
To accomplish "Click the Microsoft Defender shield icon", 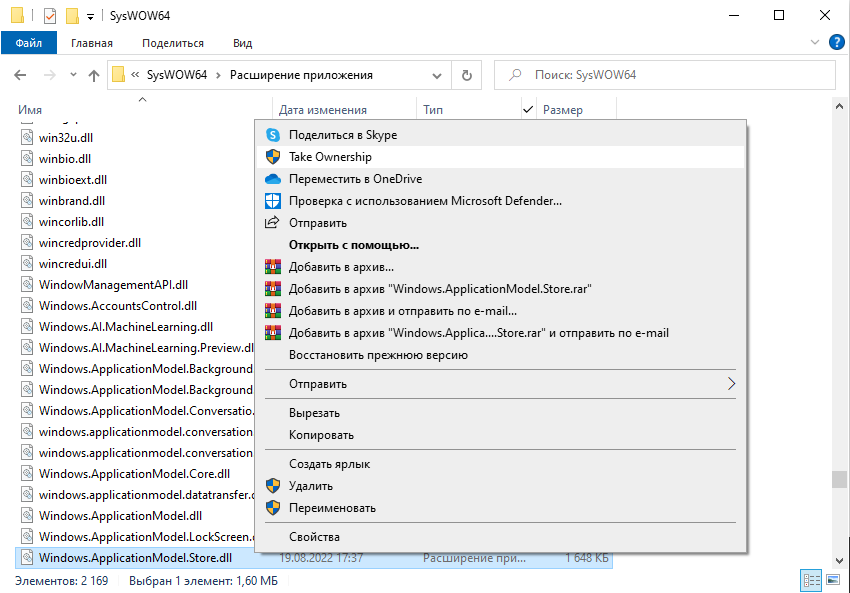I will click(273, 201).
